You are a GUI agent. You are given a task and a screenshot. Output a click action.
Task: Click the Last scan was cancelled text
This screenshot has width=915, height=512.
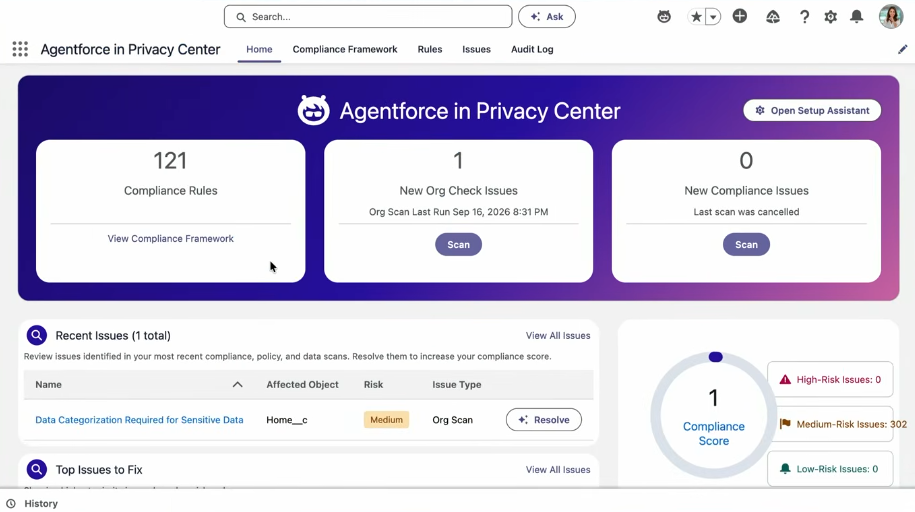(746, 212)
